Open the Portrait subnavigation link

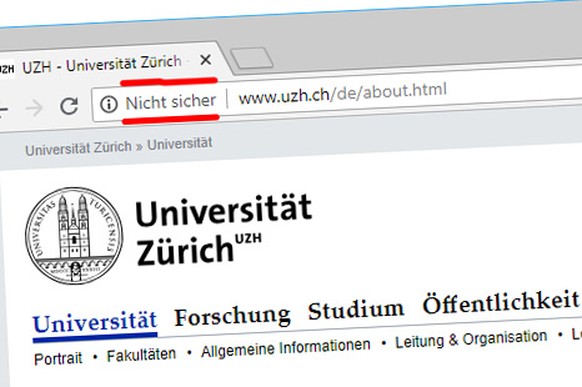(58, 359)
